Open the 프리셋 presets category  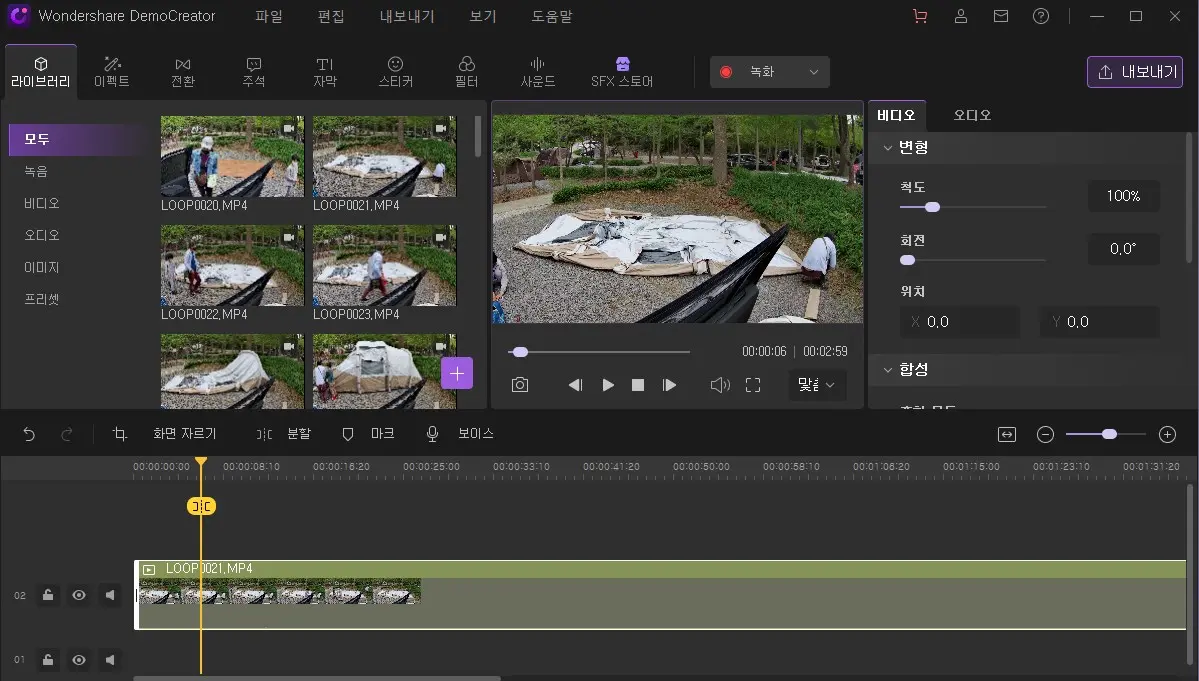click(41, 300)
